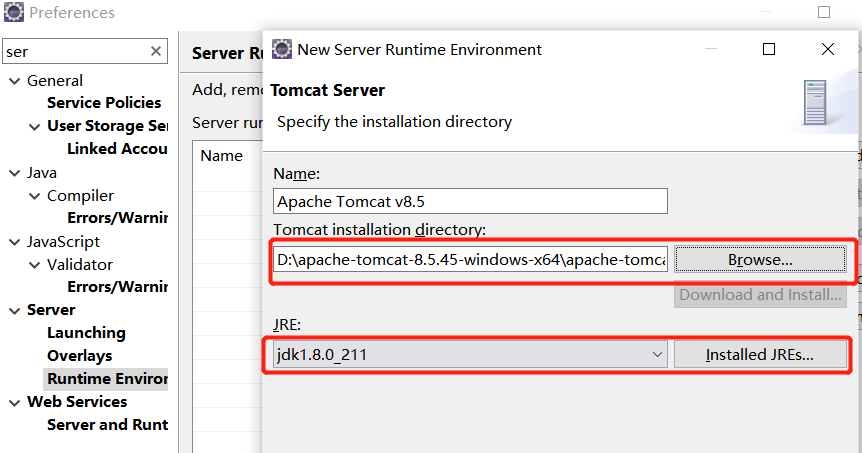Select Linked Accounts in preferences tree
The width and height of the screenshot is (862, 453).
(117, 149)
